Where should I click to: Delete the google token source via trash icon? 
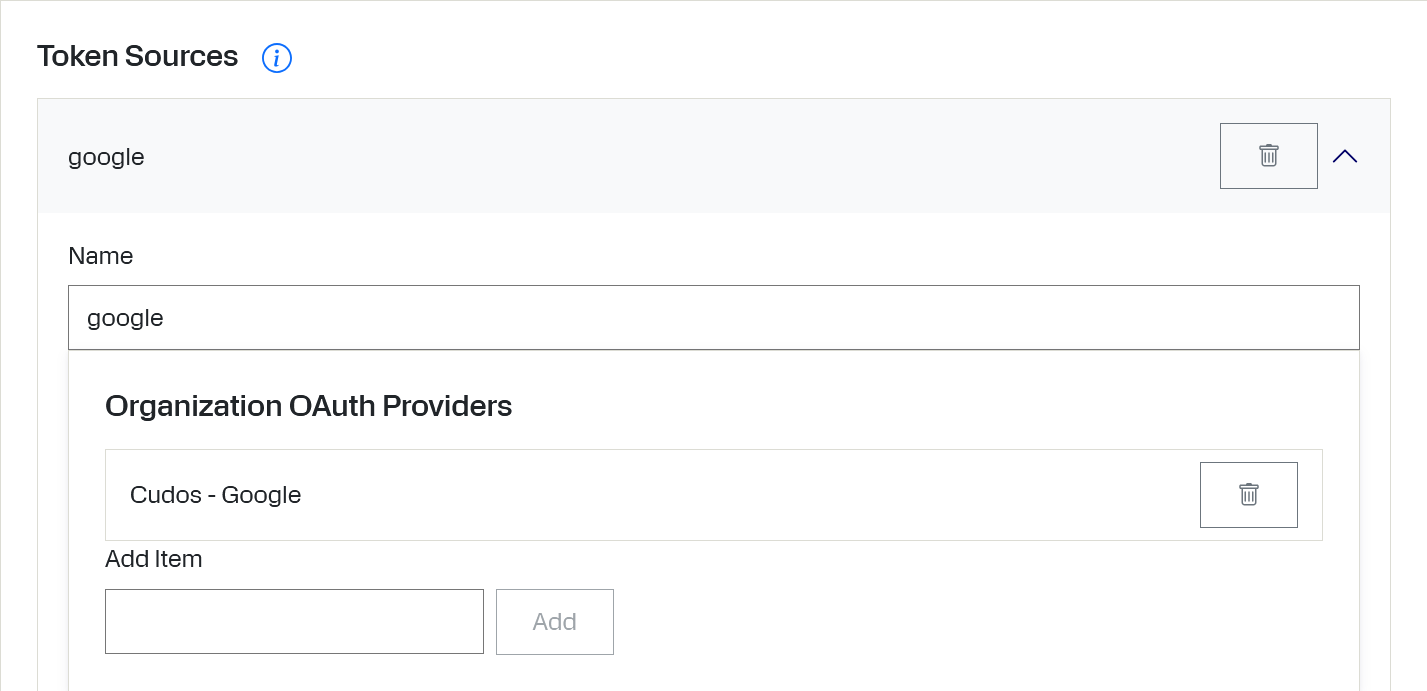(x=1269, y=156)
